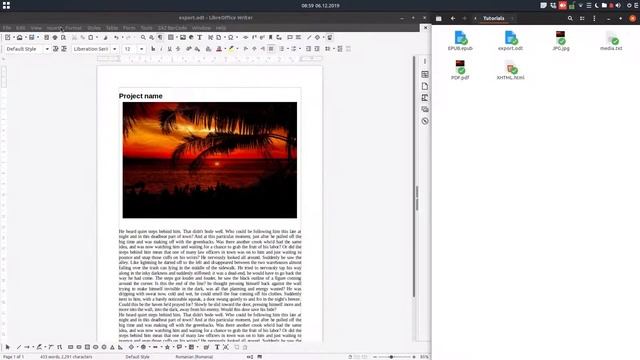Click the Project name heading text
This screenshot has width=640, height=360.
[x=140, y=96]
